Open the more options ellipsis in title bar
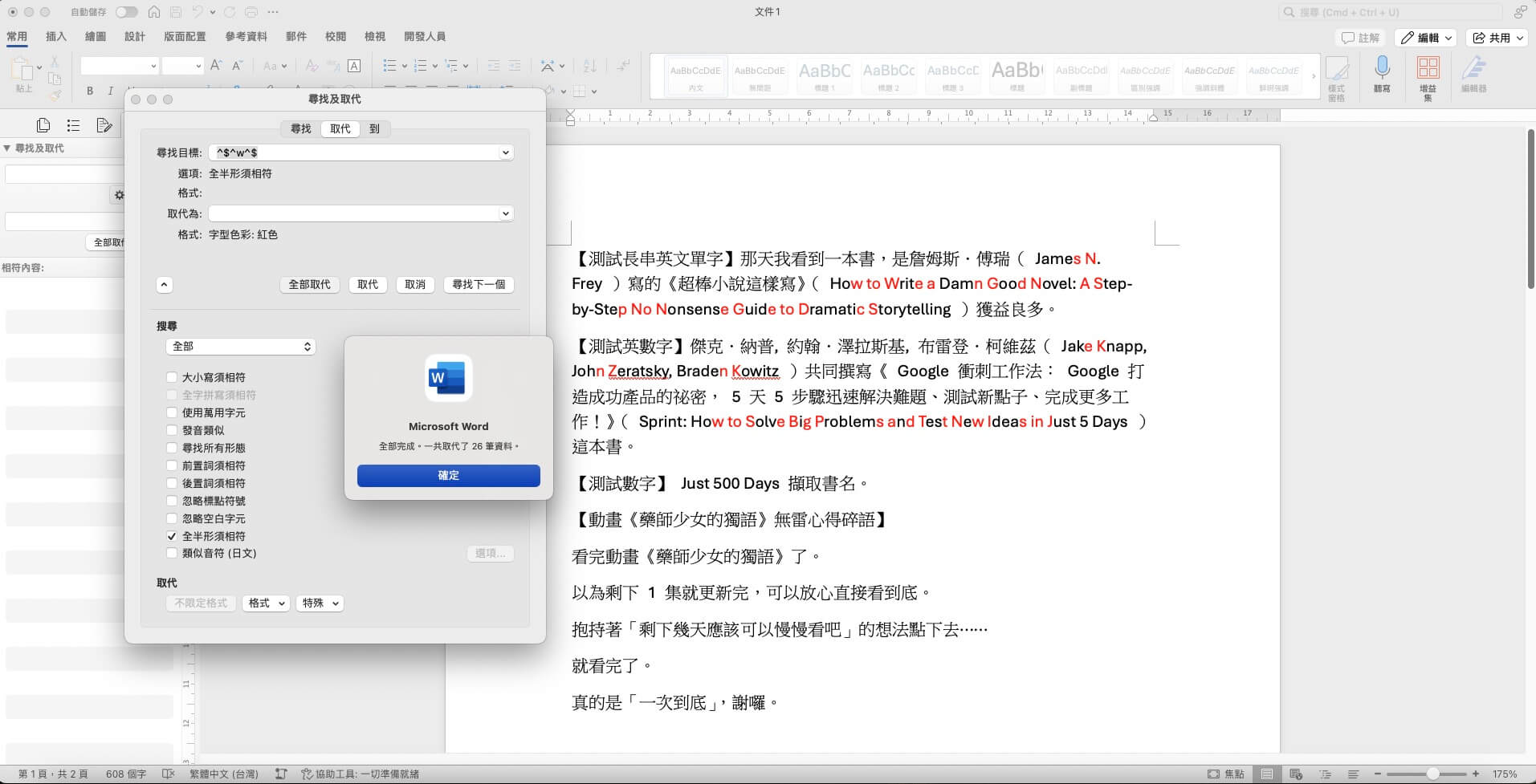1536x784 pixels. click(273, 12)
